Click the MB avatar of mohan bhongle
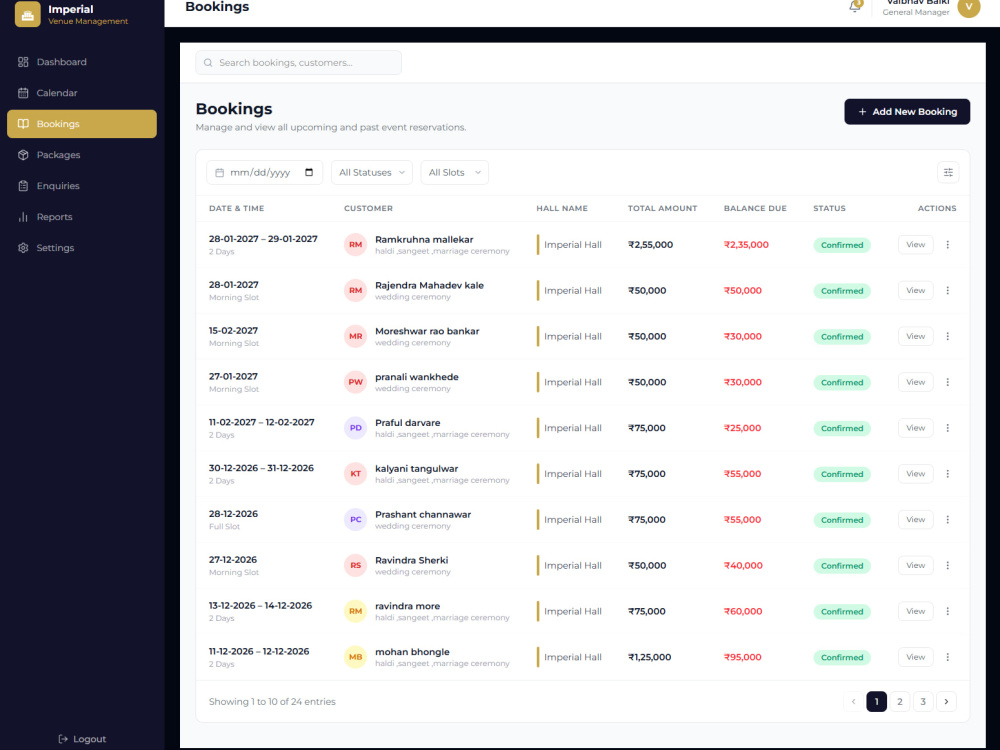Screen dimensions: 1000x750 coord(355,658)
